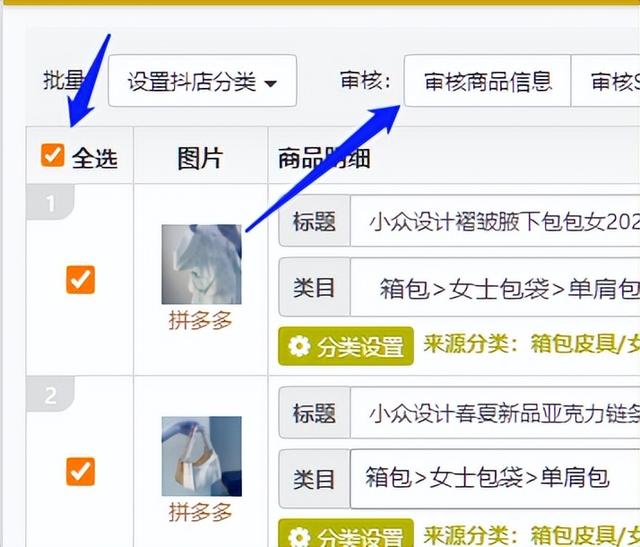Screen dimensions: 640x547
Task: Open the first product's pleated bag thumbnail
Action: (202, 265)
